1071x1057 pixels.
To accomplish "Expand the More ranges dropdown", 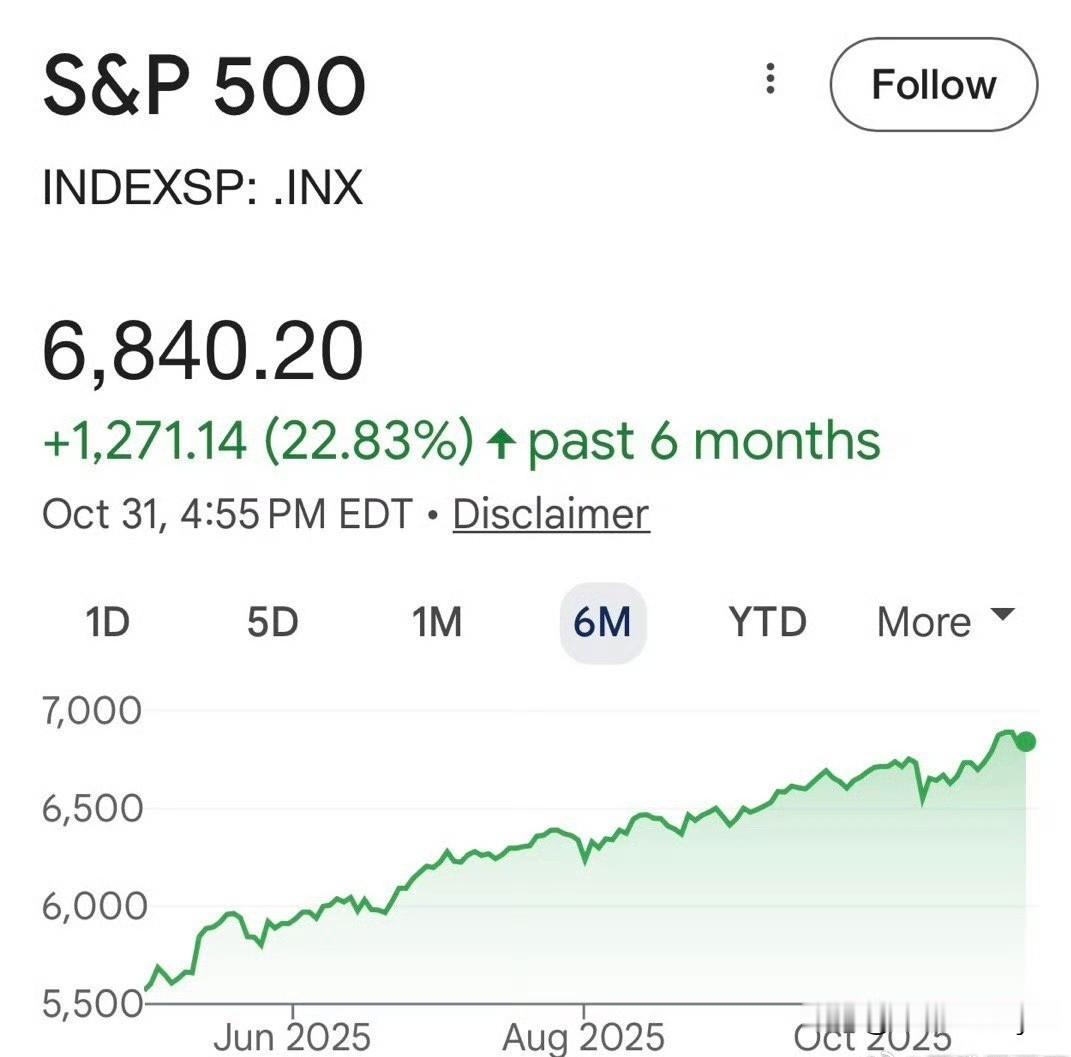I will click(x=924, y=623).
